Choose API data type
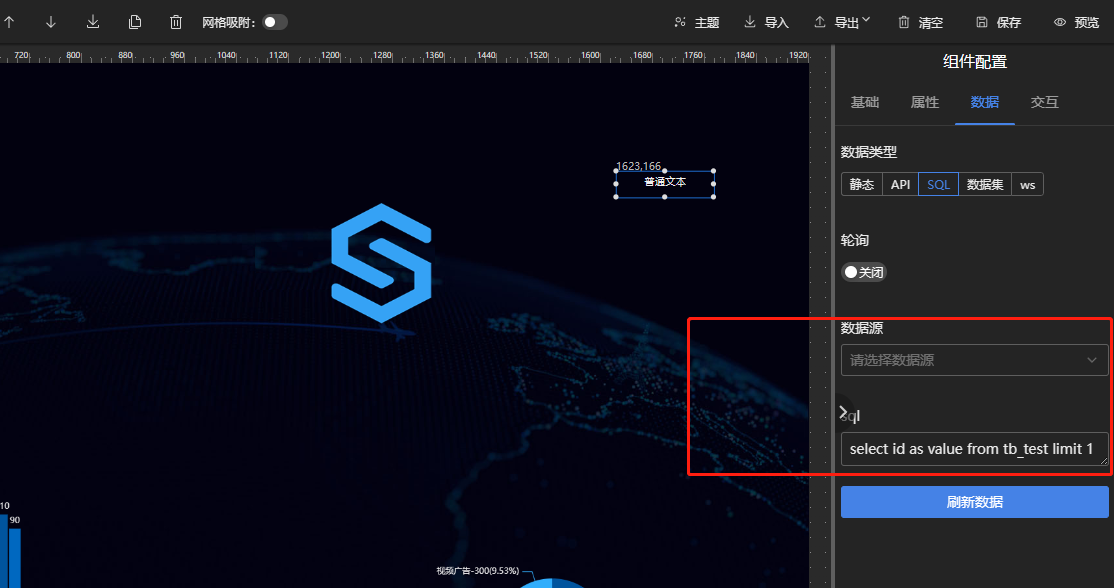The height and width of the screenshot is (588, 1114). [900, 185]
